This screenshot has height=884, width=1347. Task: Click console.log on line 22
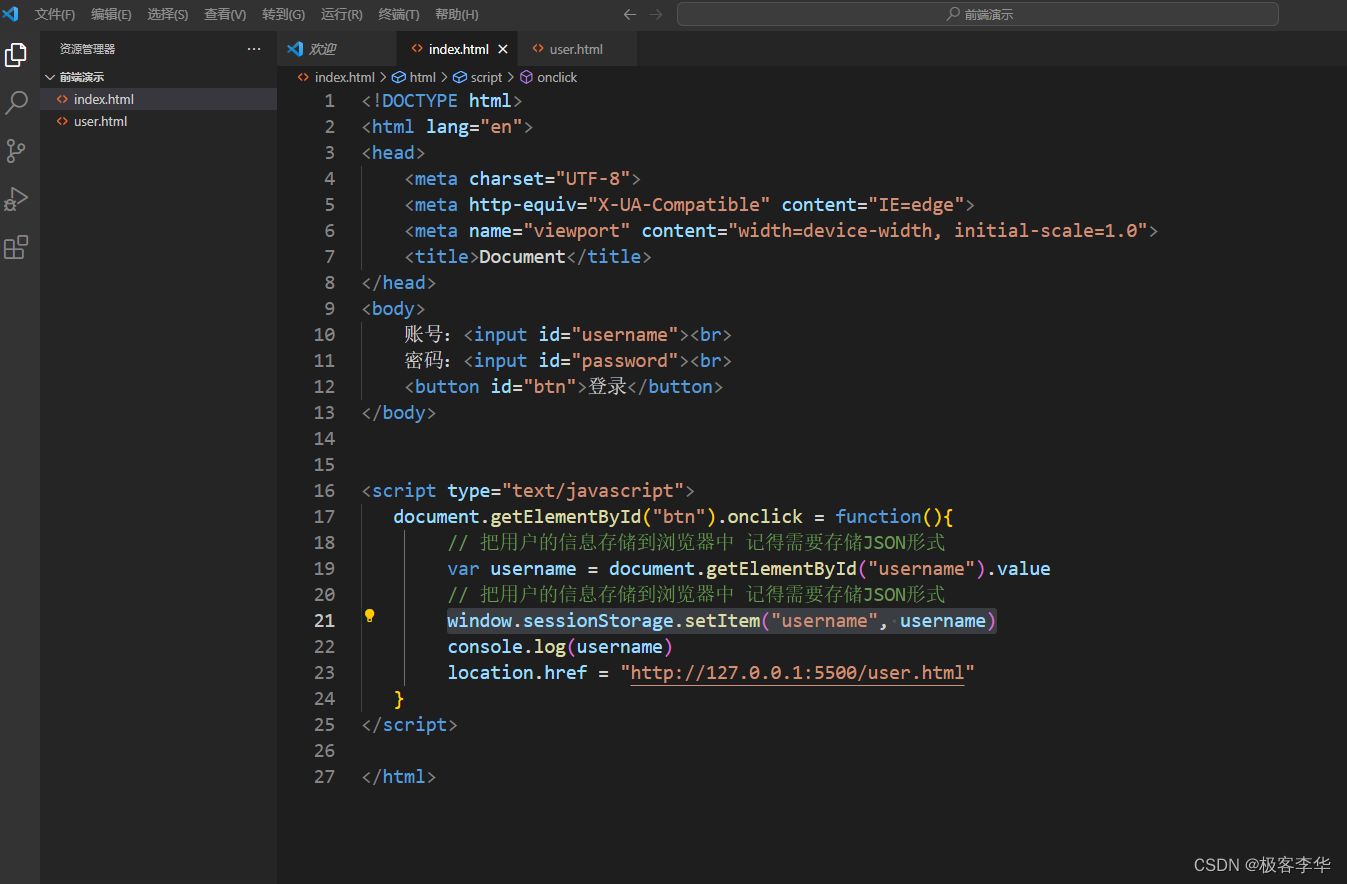(506, 646)
